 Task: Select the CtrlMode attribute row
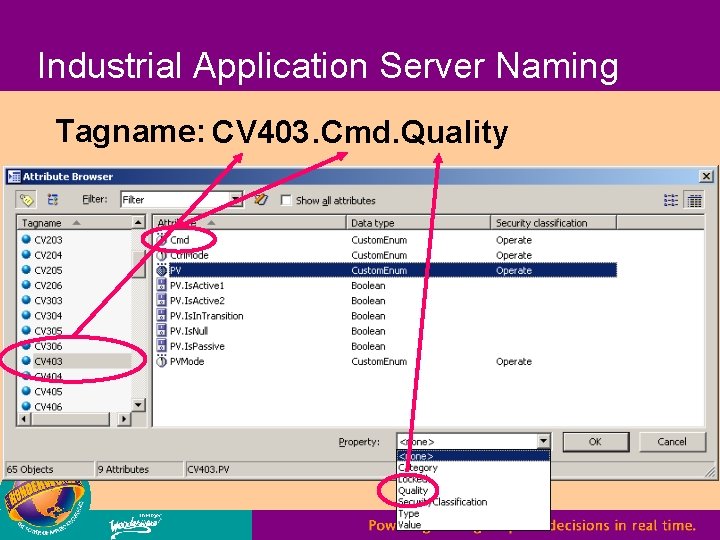[x=386, y=255]
